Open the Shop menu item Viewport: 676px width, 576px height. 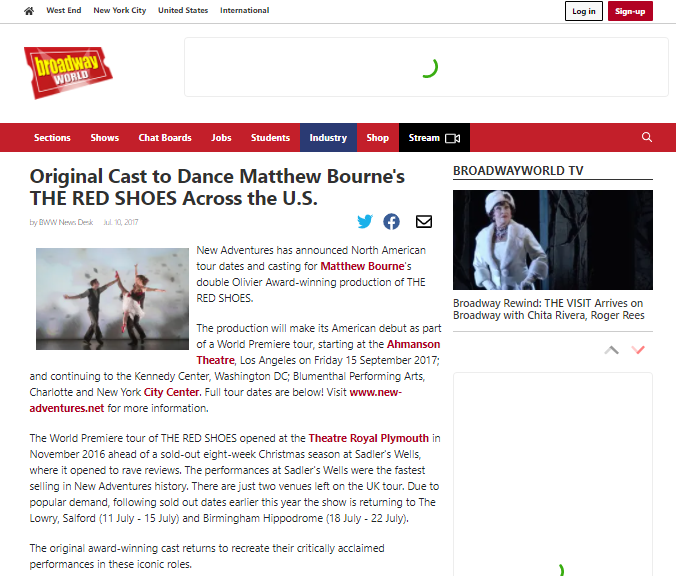point(378,138)
